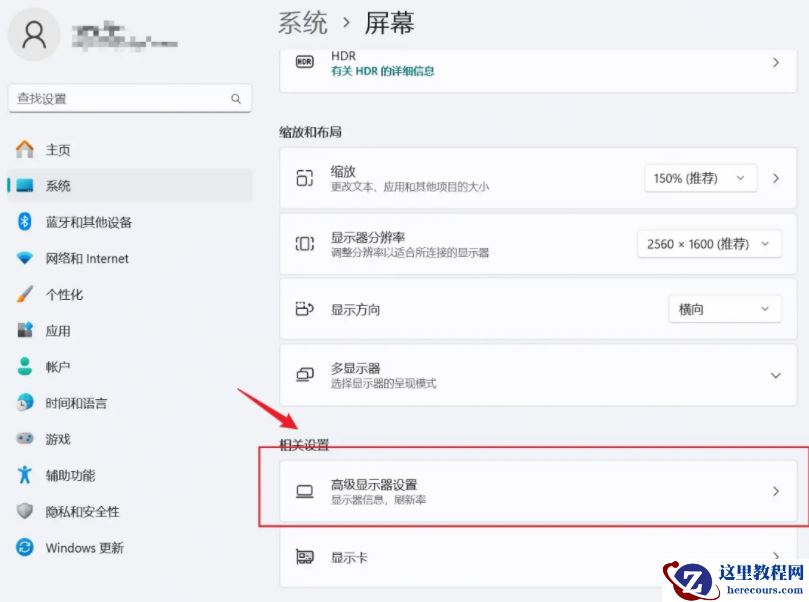Viewport: 809px width, 602px height.
Task: Select the 主页 (Home) icon in sidebar
Action: 25,149
